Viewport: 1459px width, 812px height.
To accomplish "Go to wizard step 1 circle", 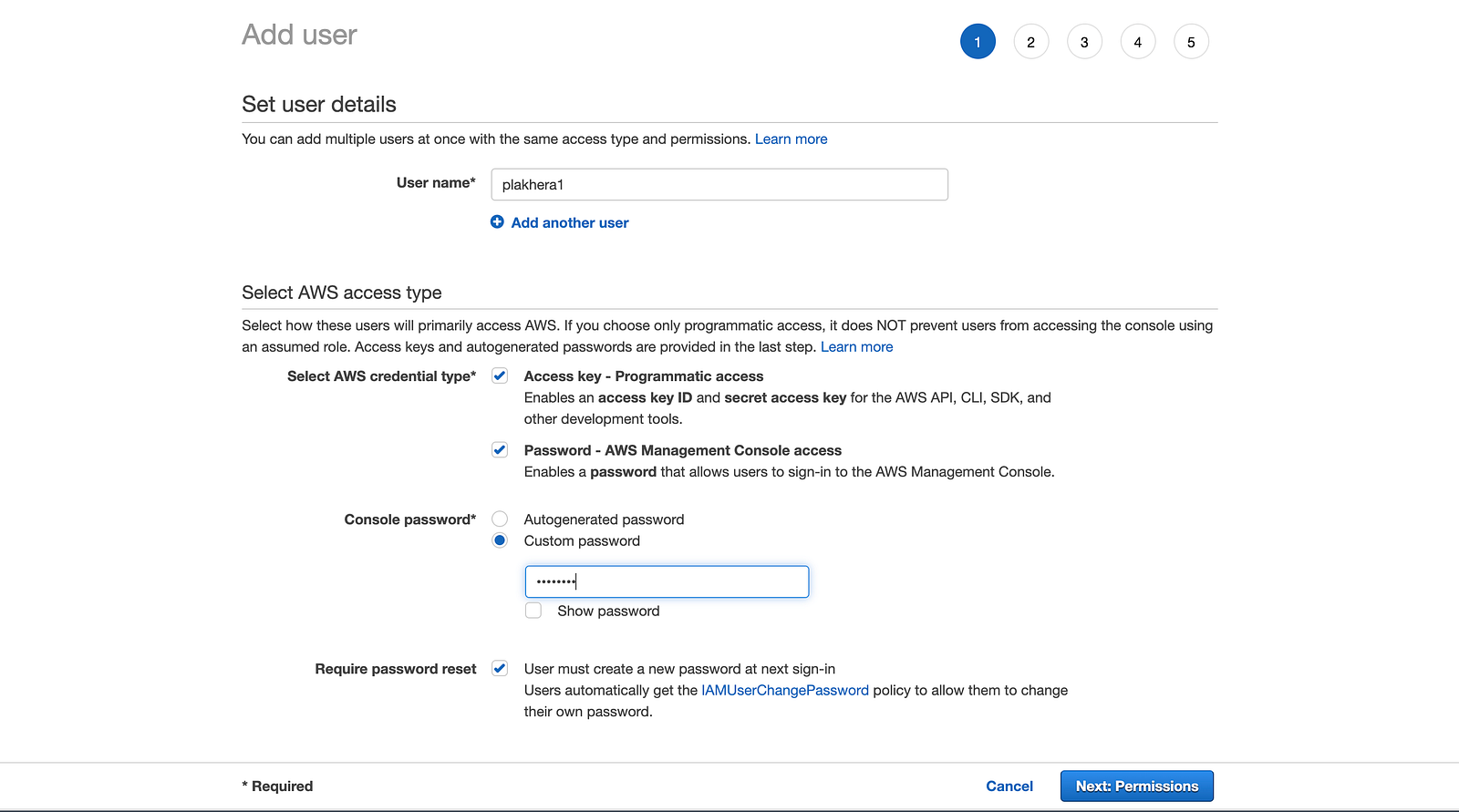I will (x=978, y=42).
